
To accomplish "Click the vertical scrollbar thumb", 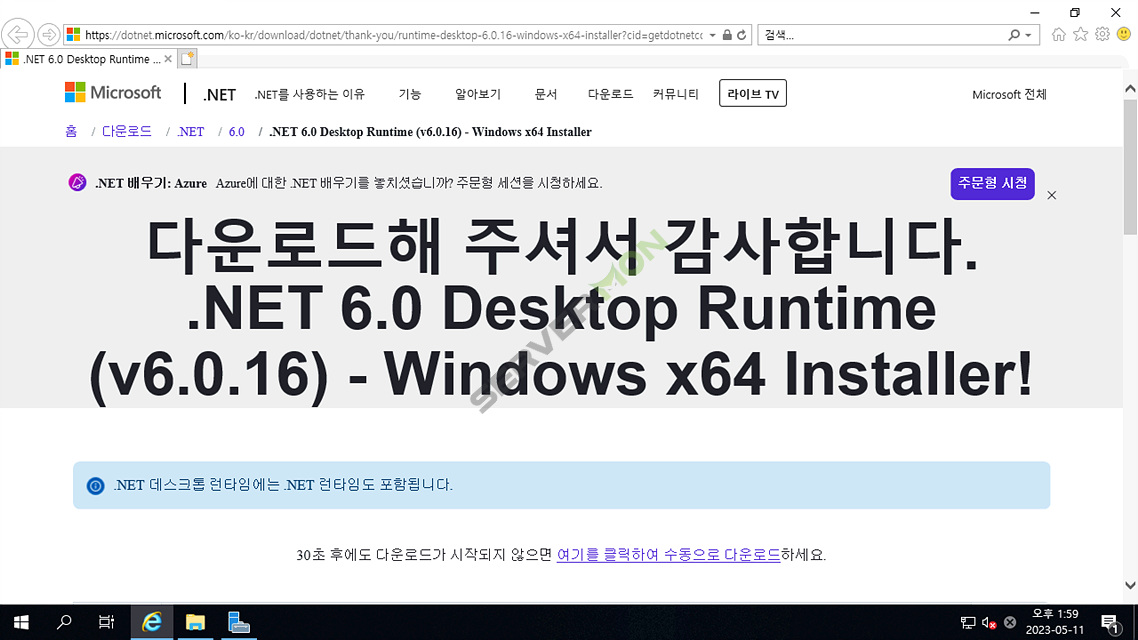I will [x=1130, y=167].
